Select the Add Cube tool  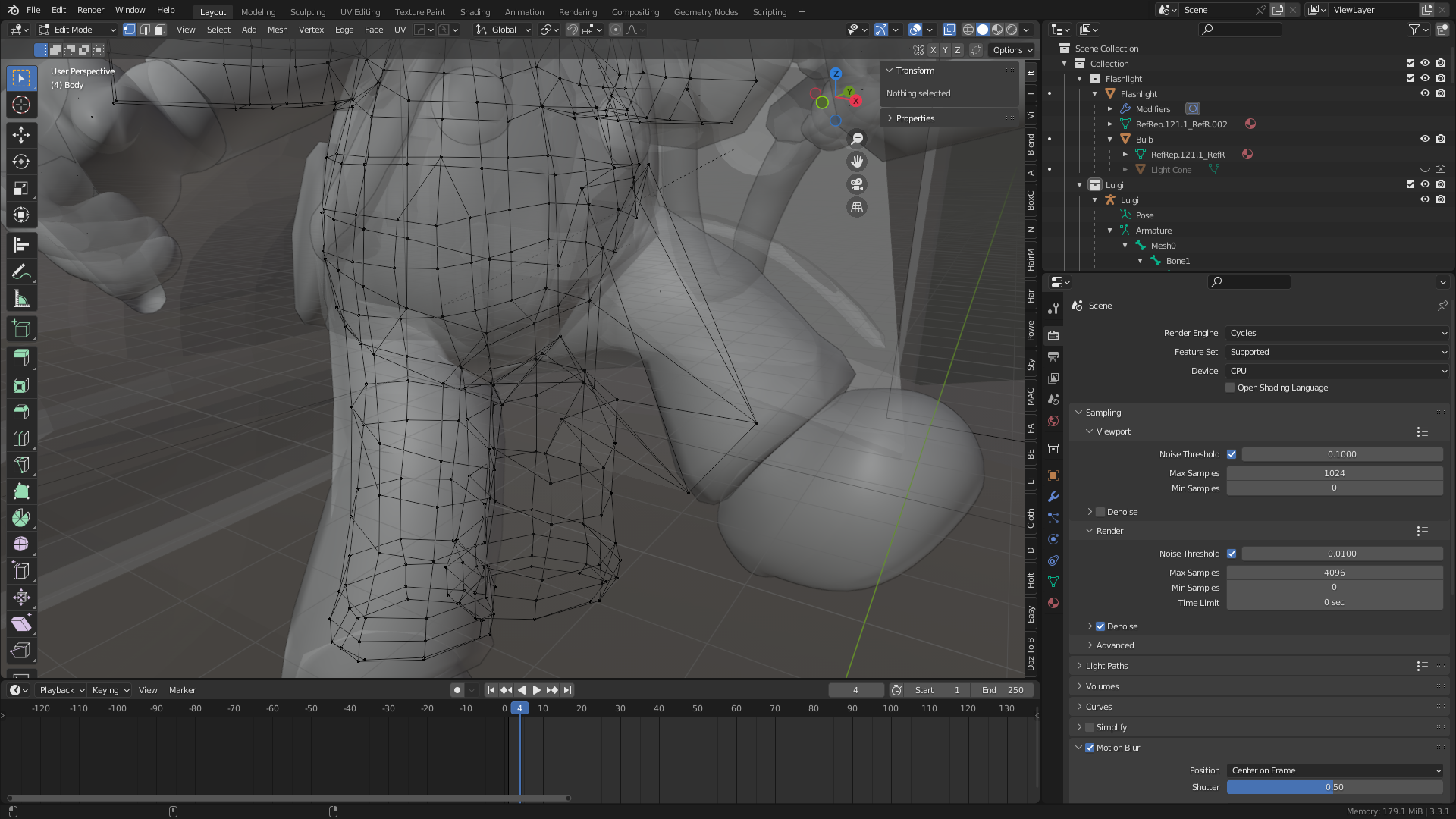(x=21, y=329)
